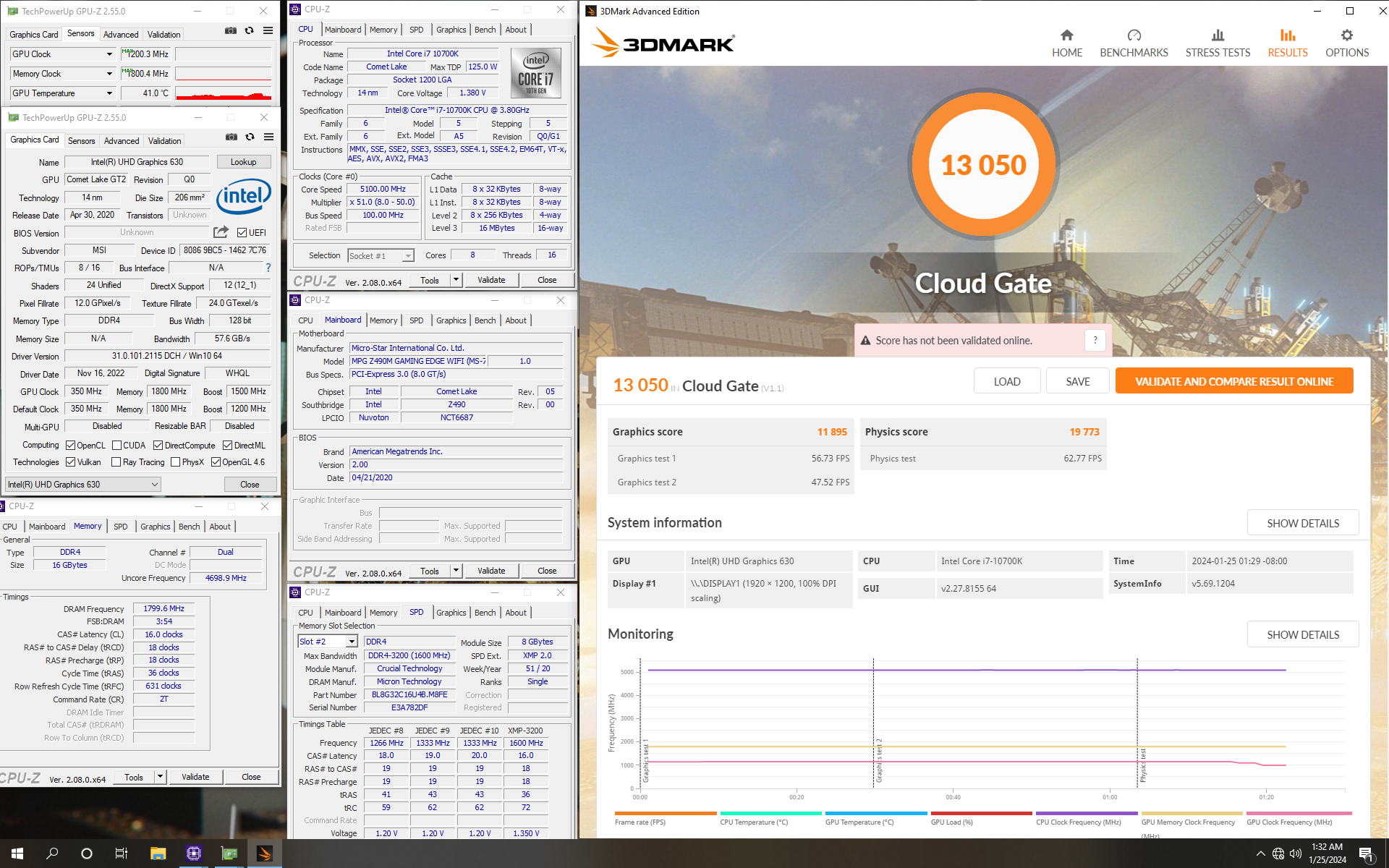Open GPU-Z sensors window hamburger menu

[x=268, y=30]
